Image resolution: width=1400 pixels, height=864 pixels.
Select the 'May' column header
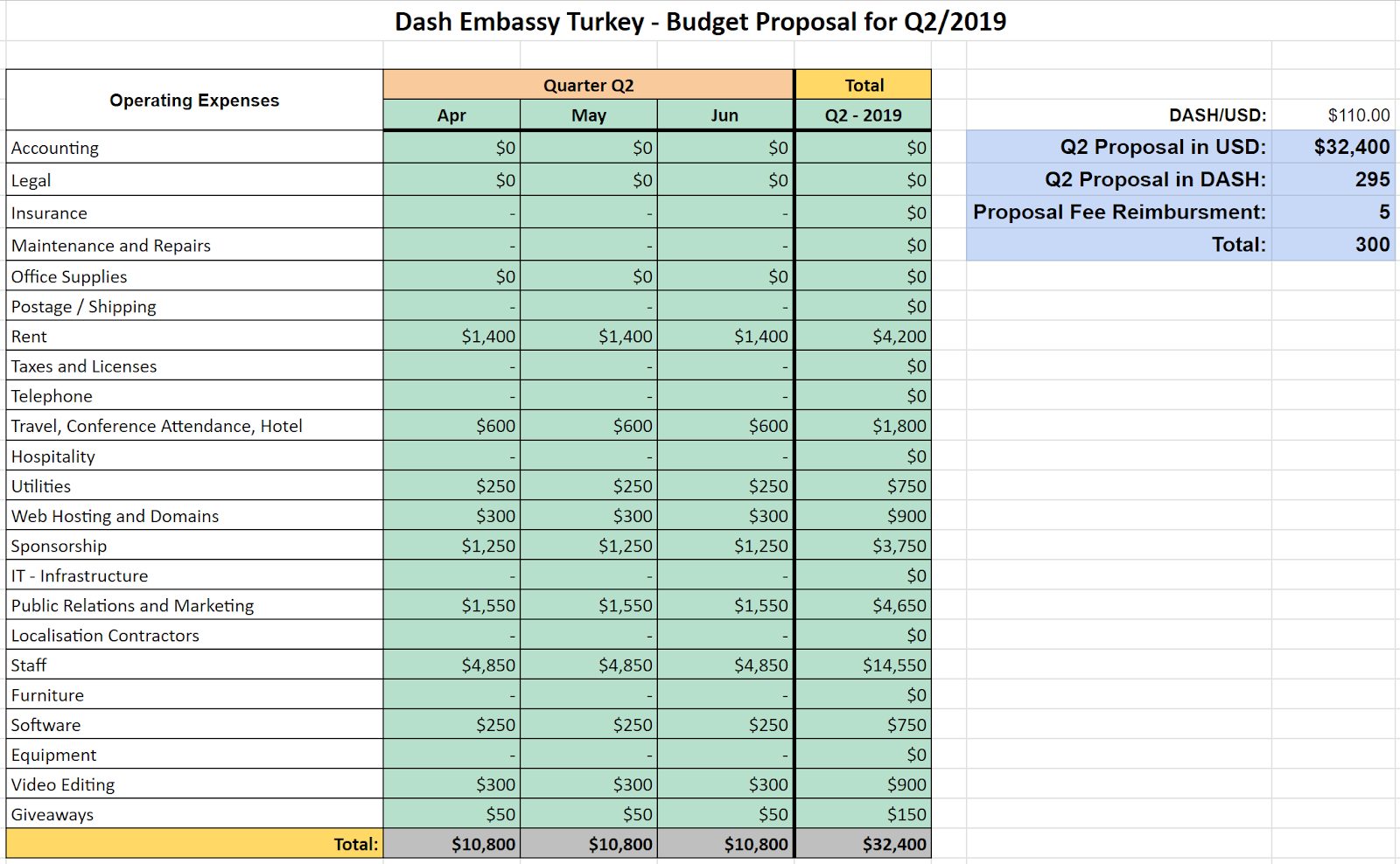[x=589, y=115]
